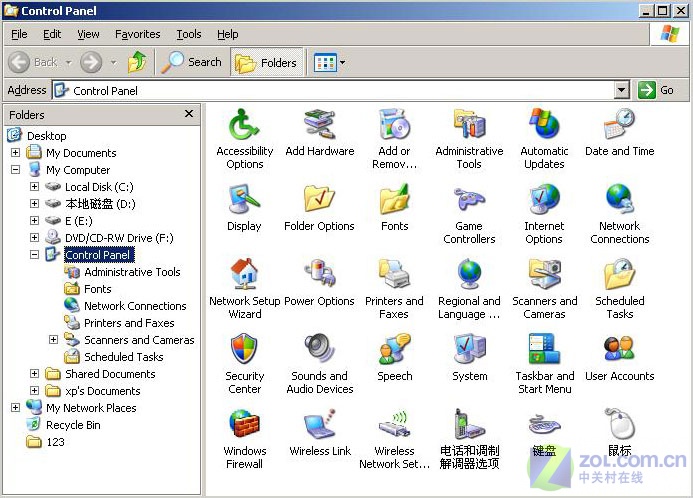The height and width of the screenshot is (498, 693).
Task: Click the Search toolbar button
Action: 190,62
